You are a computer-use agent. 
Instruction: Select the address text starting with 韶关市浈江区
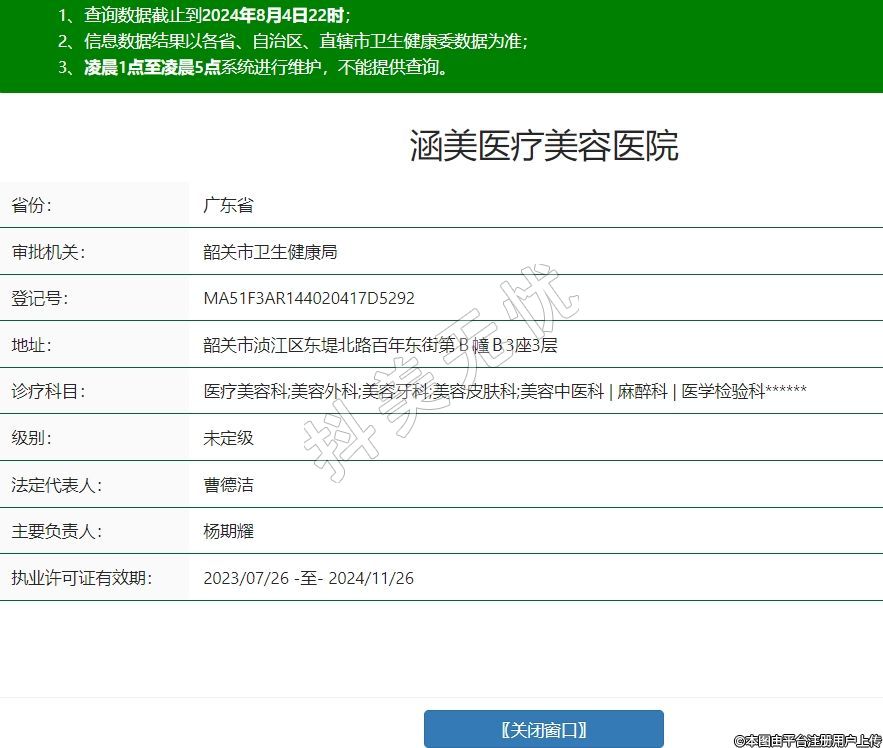[x=380, y=345]
